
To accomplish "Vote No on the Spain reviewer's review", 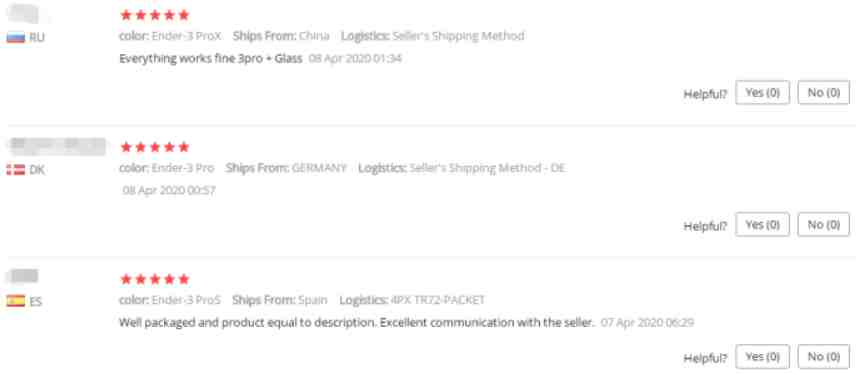I will pos(824,356).
